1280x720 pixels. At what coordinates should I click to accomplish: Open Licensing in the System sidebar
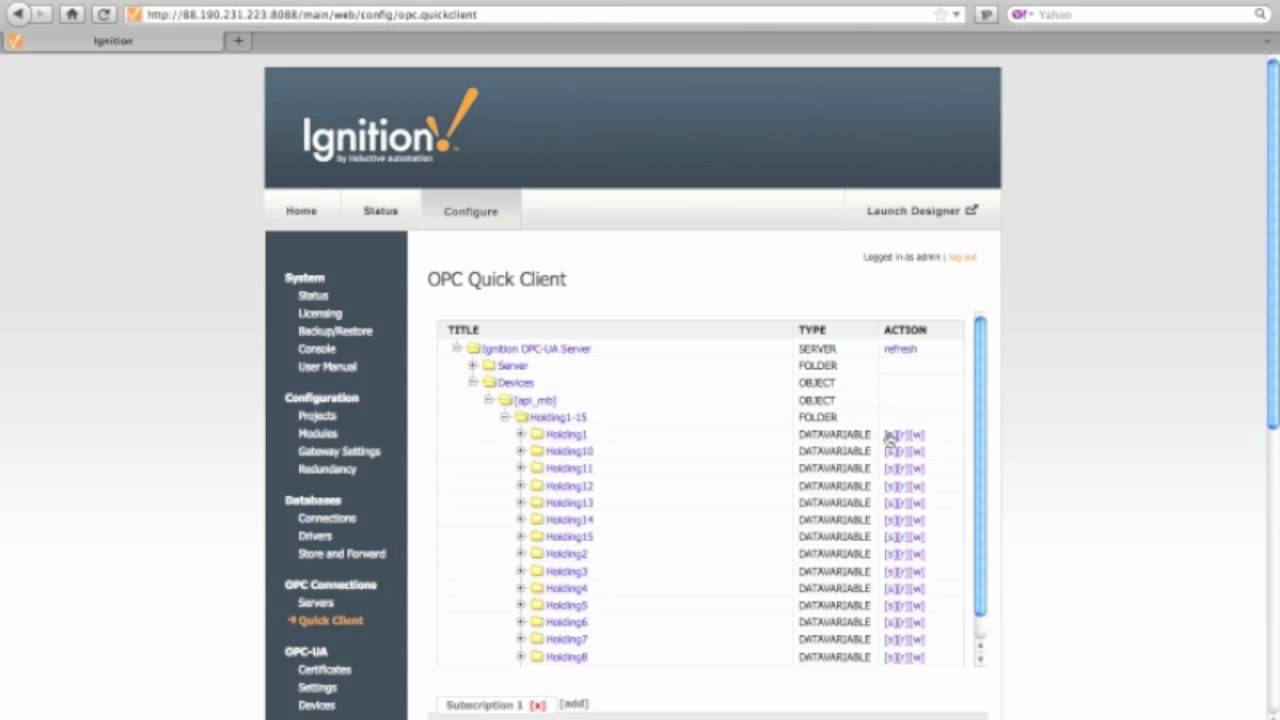319,313
